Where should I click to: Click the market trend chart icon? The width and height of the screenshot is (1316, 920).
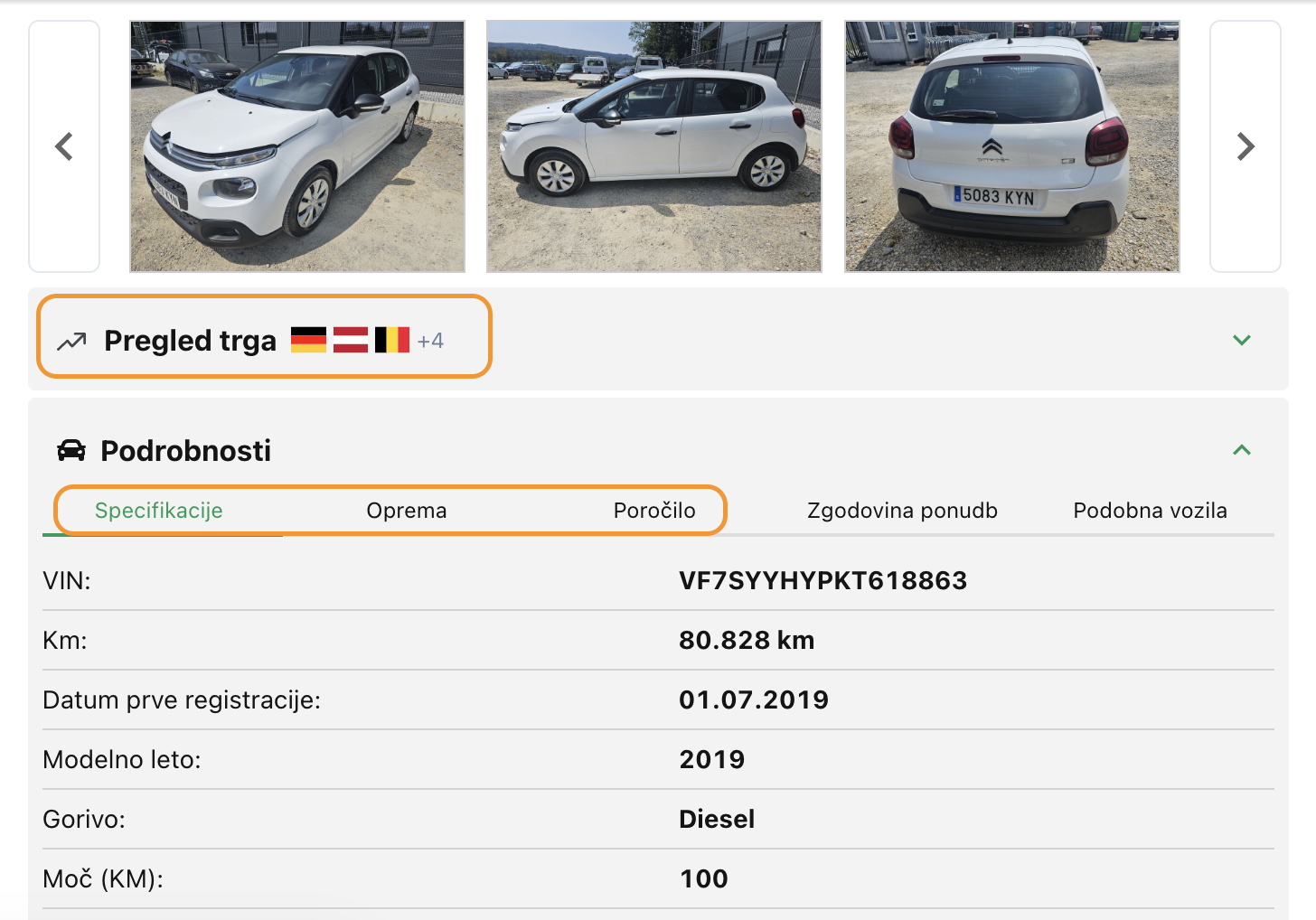(71, 342)
